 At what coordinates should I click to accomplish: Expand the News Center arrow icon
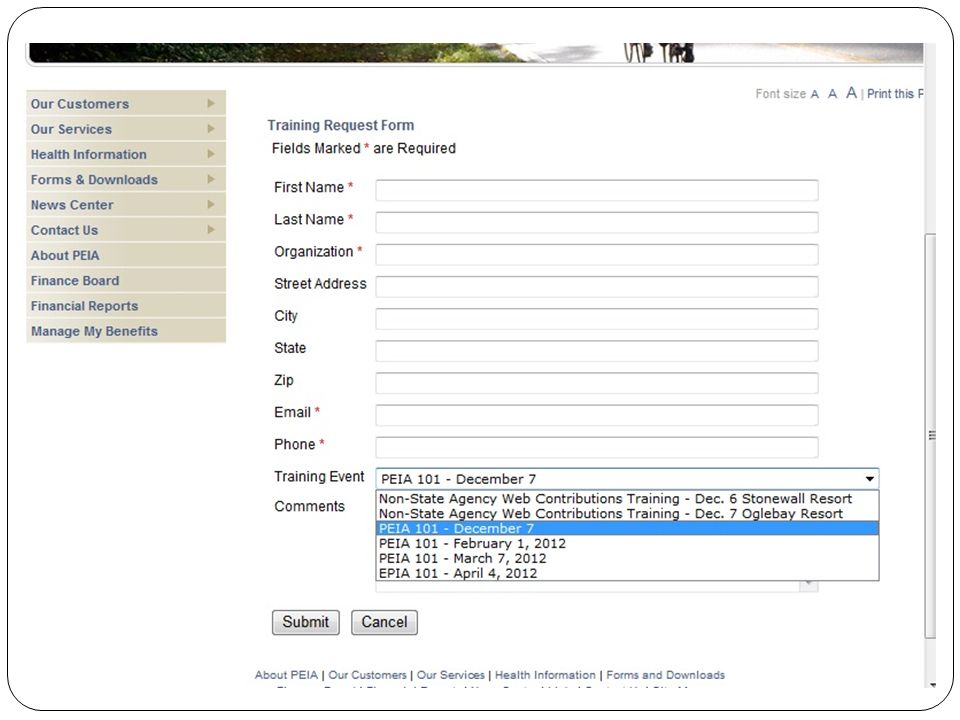(211, 204)
